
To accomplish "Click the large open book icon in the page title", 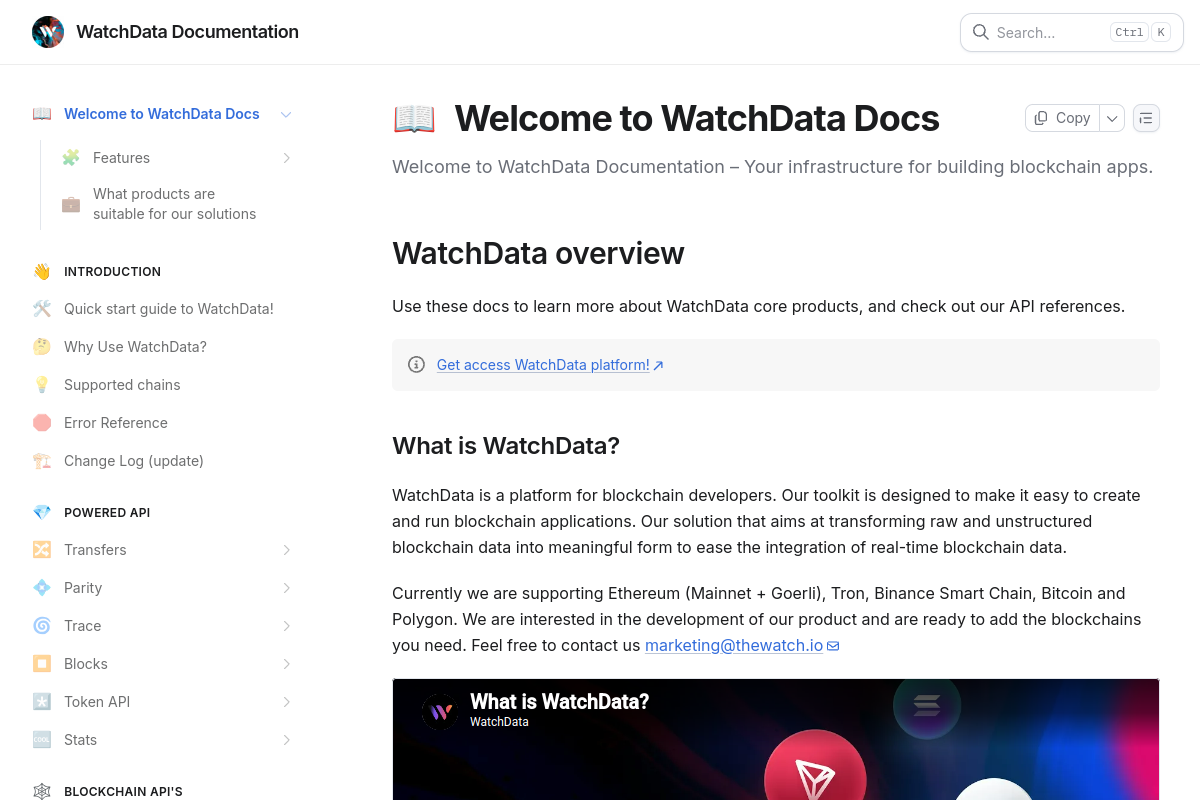I will coord(414,119).
